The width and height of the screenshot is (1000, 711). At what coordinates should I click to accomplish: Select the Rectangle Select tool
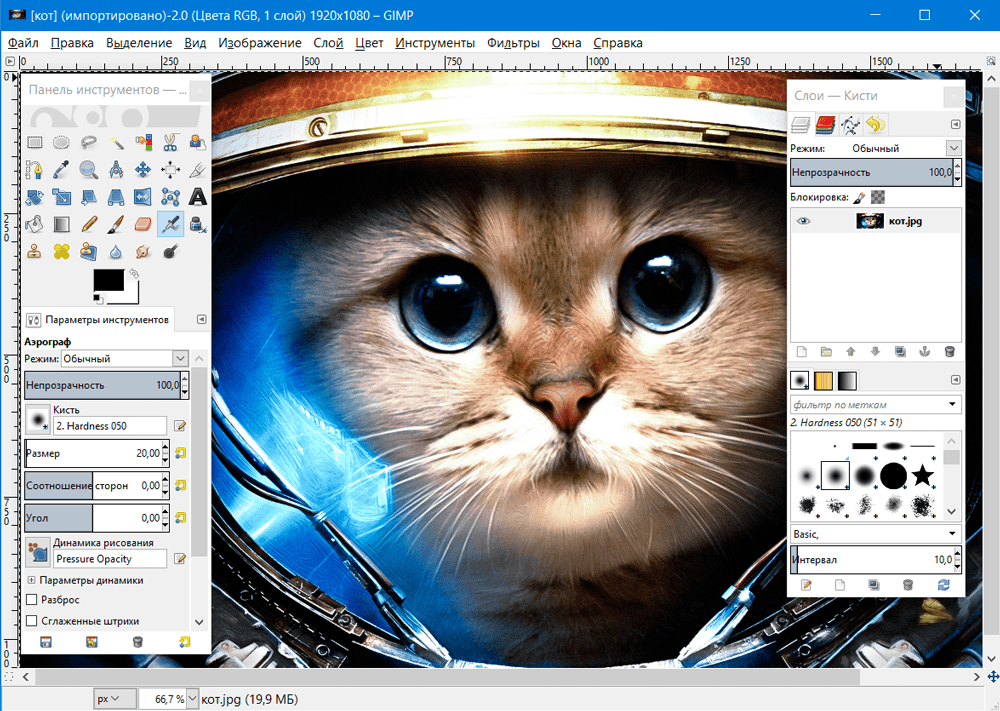(34, 142)
